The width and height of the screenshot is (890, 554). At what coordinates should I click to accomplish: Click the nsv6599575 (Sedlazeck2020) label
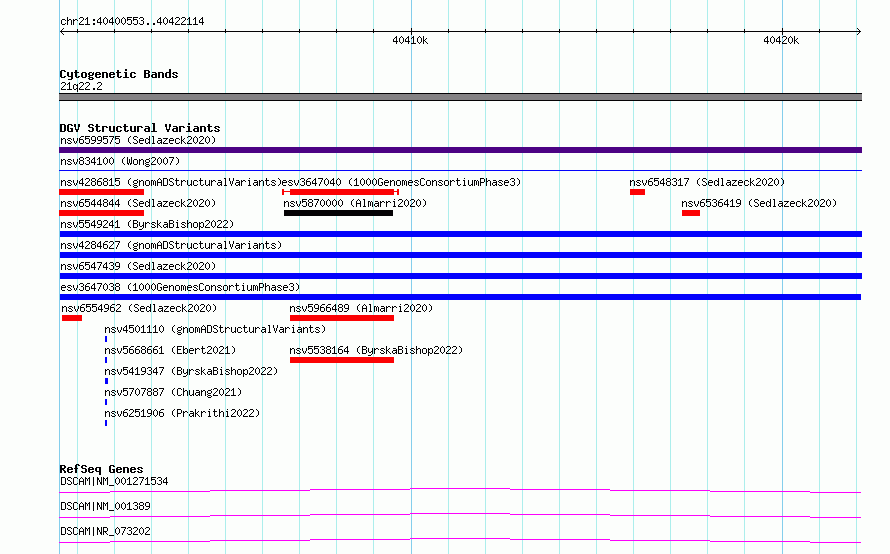tap(138, 140)
